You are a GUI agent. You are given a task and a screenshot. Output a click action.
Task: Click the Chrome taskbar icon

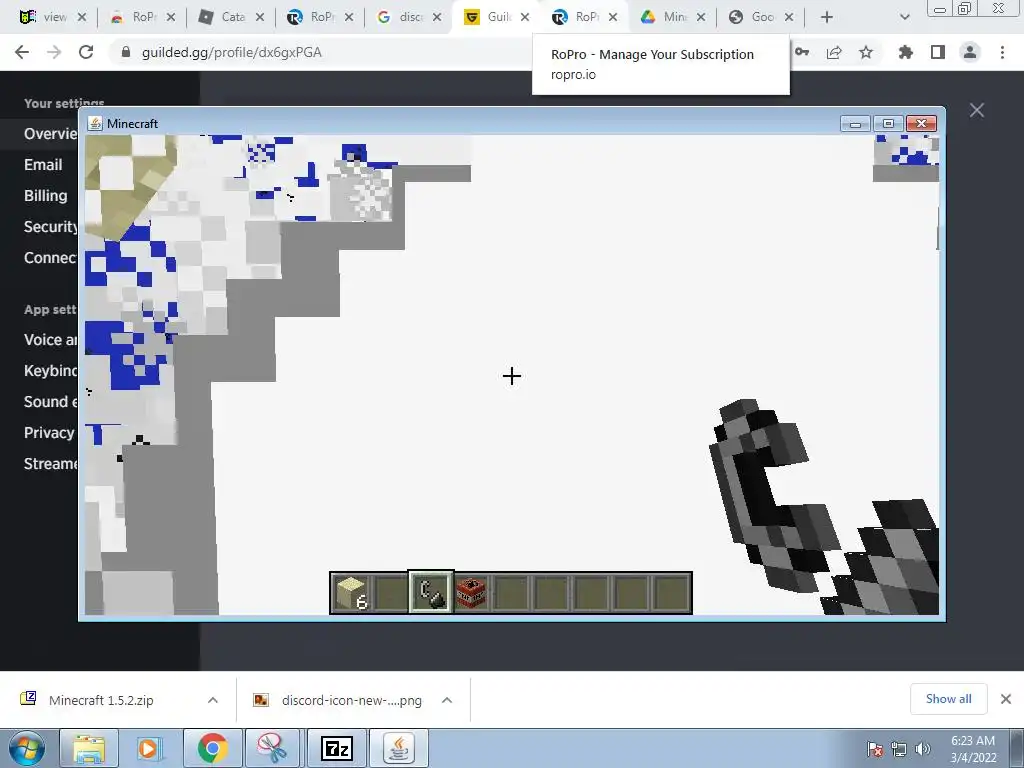click(212, 748)
